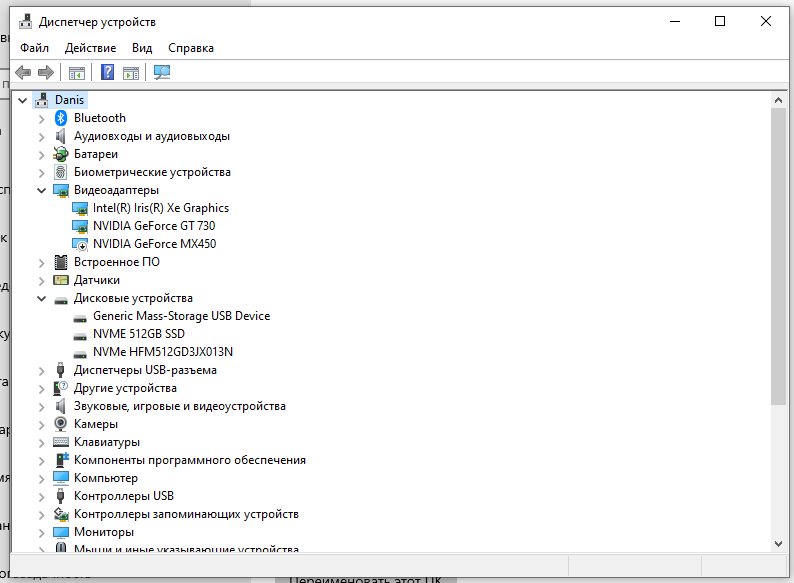Screen dimensions: 794x583
Task: Click the Back arrow toolbar icon
Action: tap(23, 72)
